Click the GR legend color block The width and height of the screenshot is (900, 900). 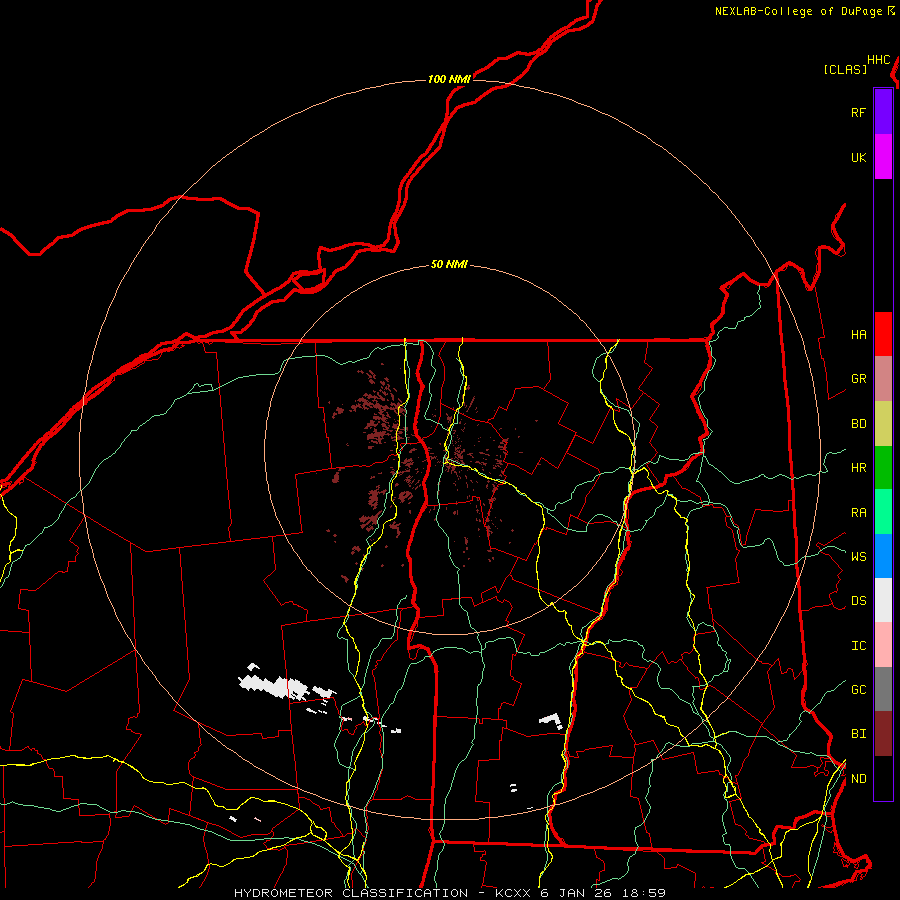tap(883, 379)
